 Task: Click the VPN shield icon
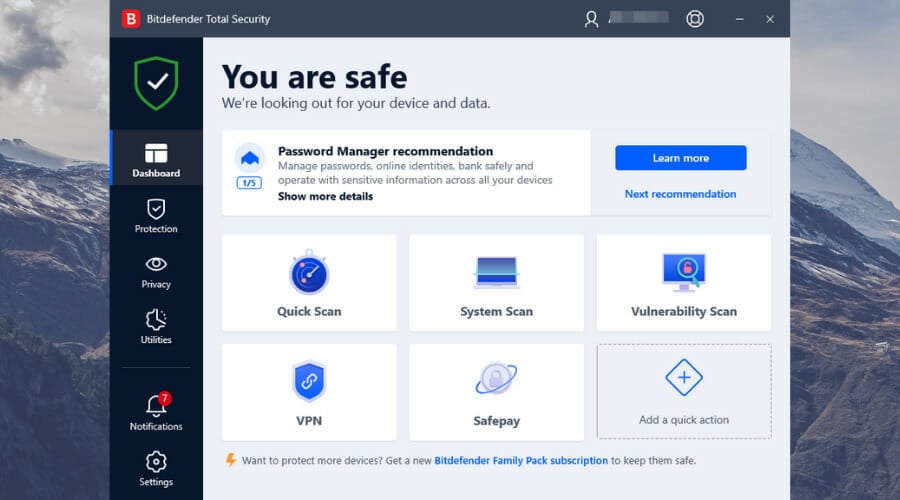pyautogui.click(x=309, y=381)
